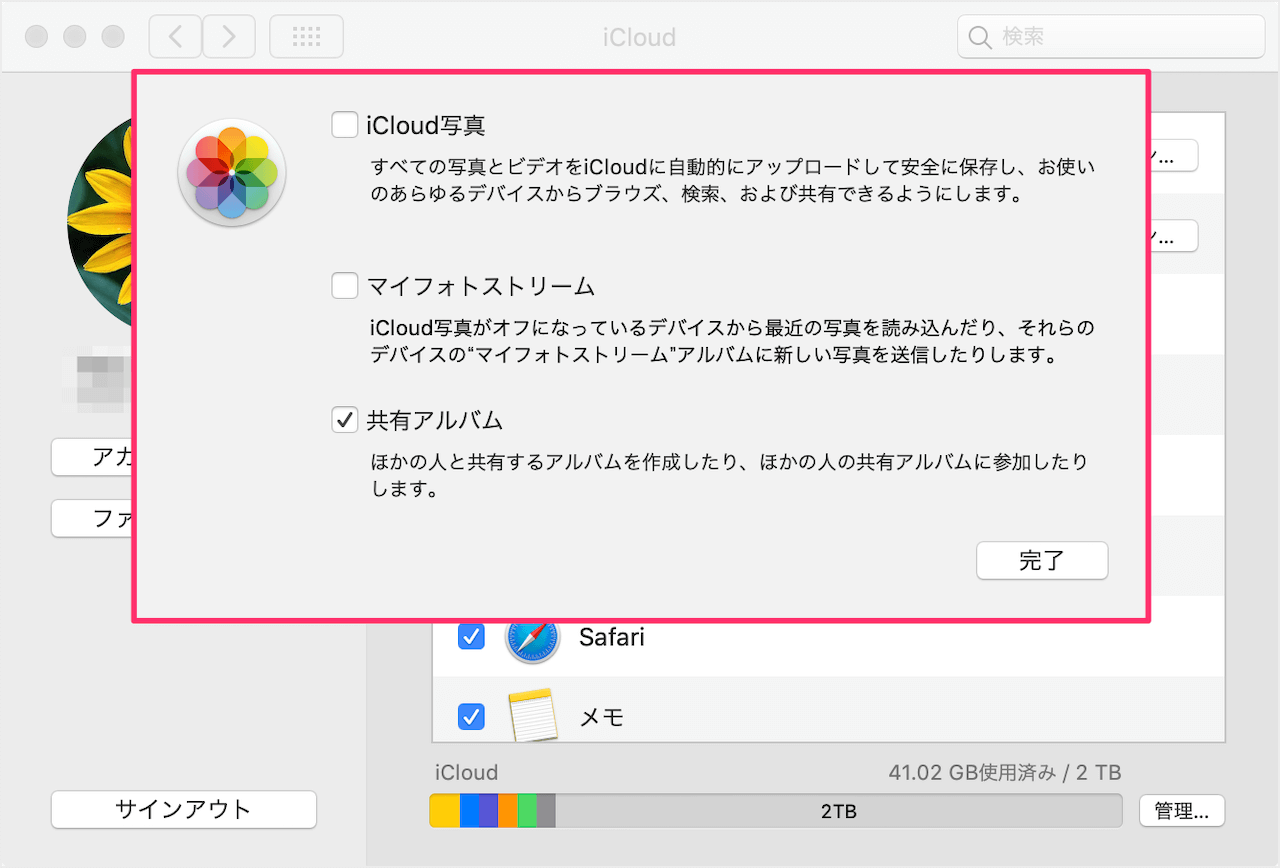Go forward using the right chevron toolbar button
This screenshot has width=1280, height=868.
coord(229,37)
